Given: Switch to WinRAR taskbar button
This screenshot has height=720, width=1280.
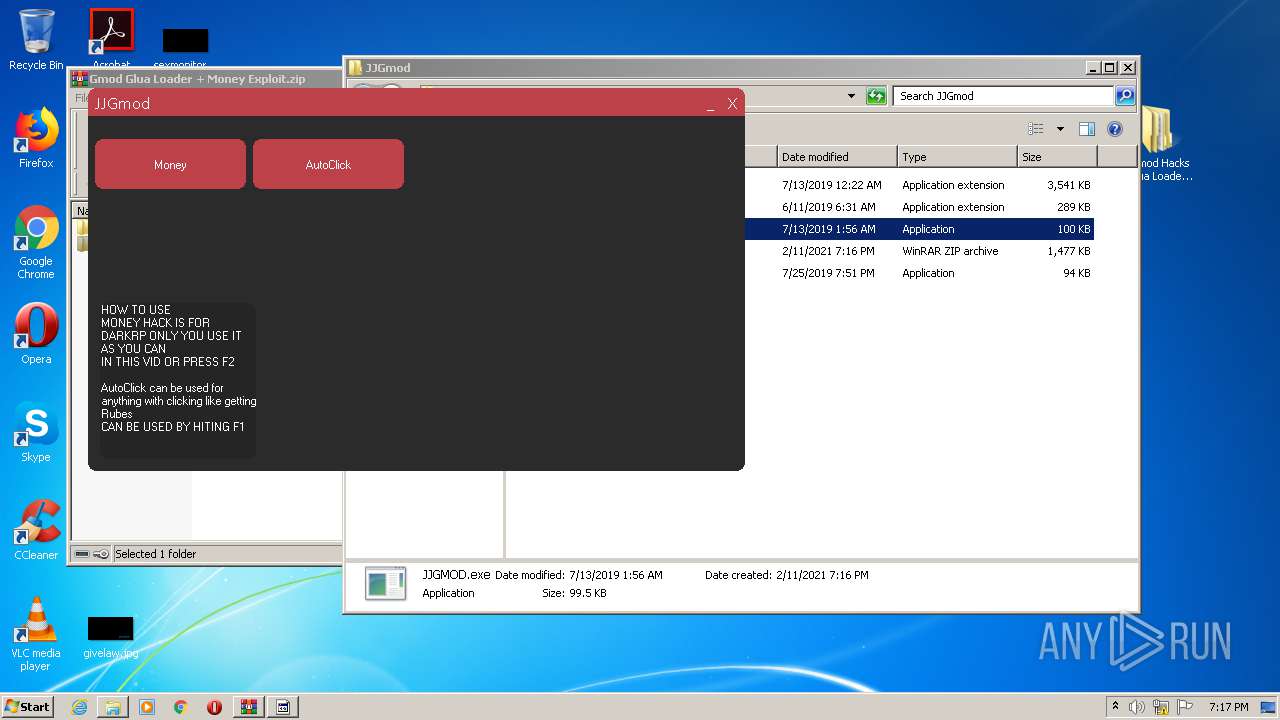Looking at the screenshot, I should click(248, 707).
